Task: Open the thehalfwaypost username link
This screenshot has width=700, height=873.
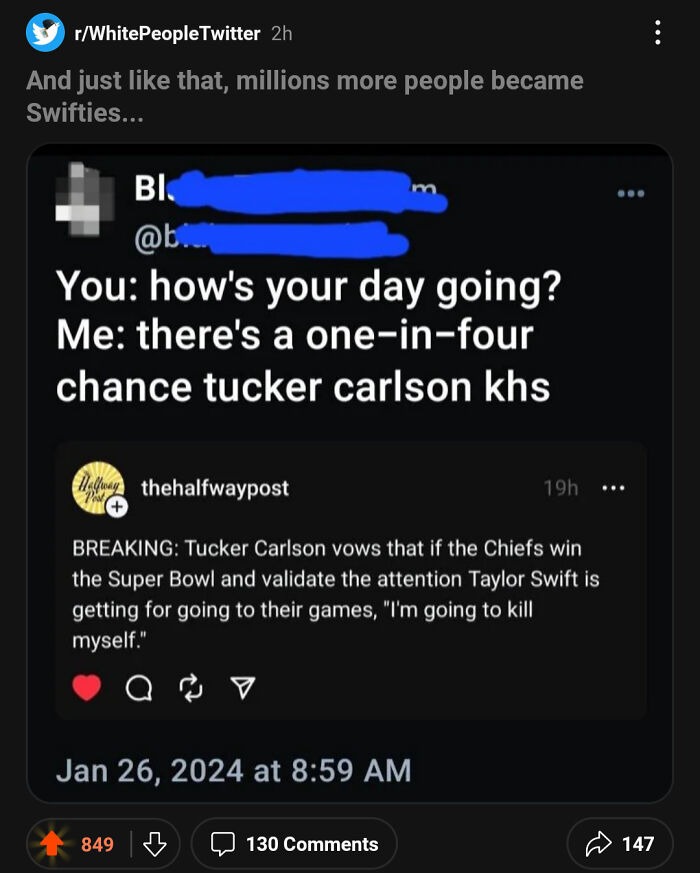Action: pos(215,488)
